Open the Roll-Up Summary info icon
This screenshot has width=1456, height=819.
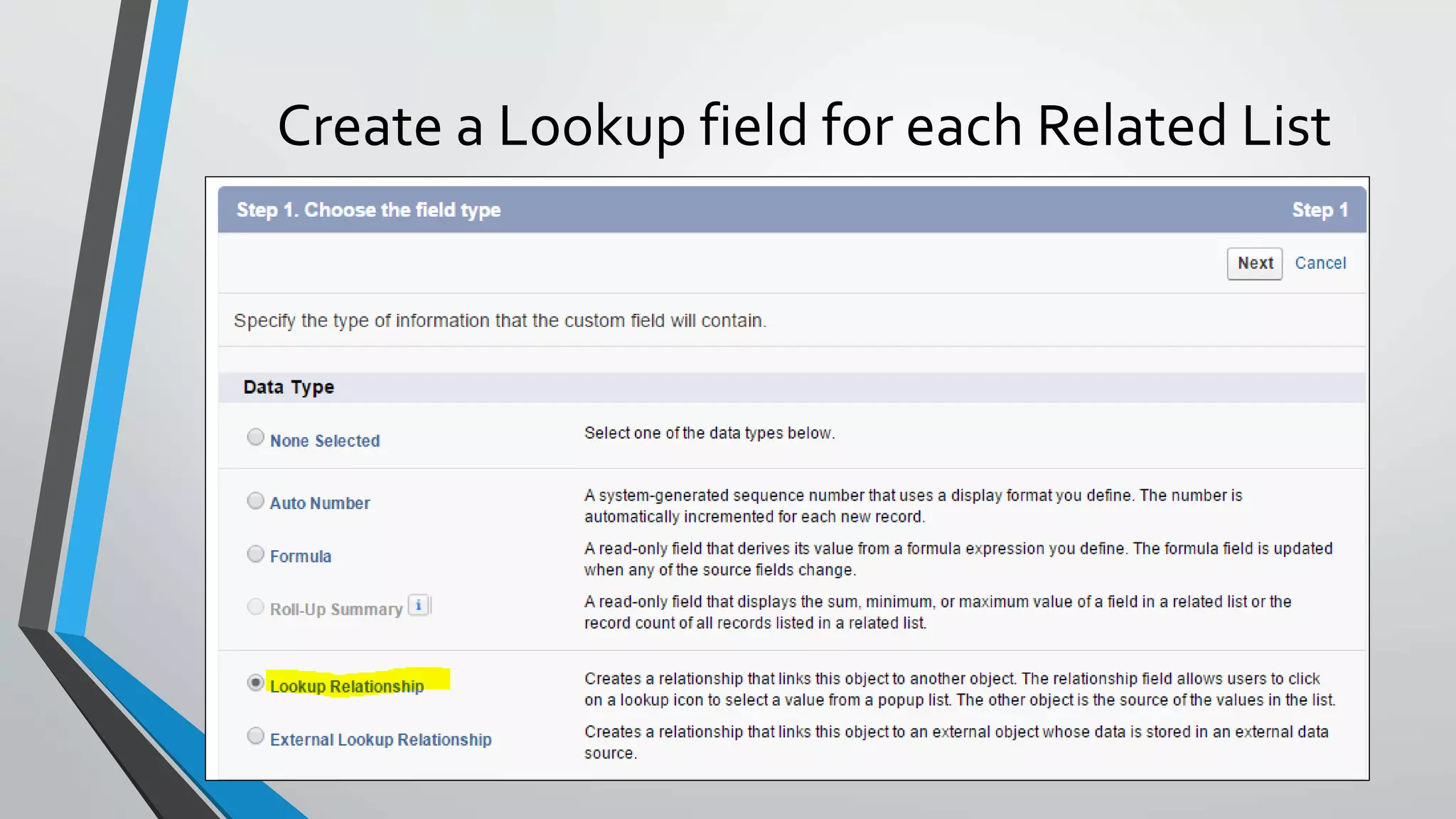click(x=419, y=606)
